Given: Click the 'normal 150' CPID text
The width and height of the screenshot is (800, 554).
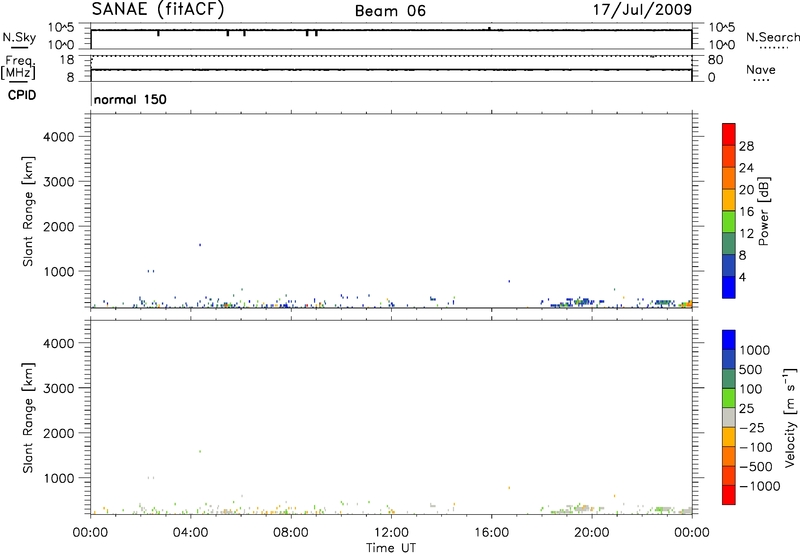Looking at the screenshot, I should (x=130, y=99).
